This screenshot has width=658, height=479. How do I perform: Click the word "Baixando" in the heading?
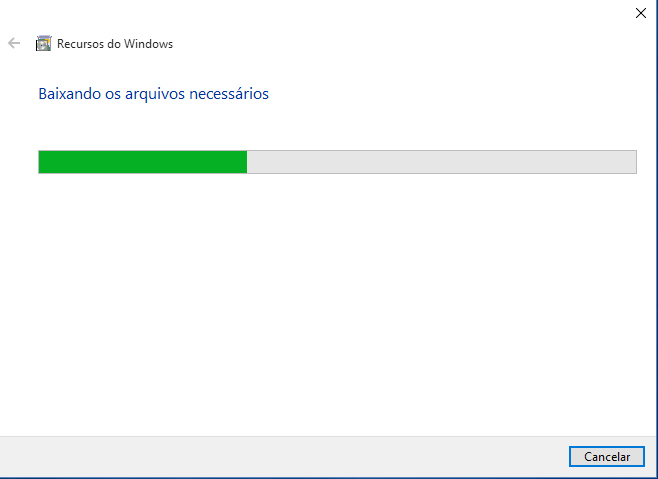pos(70,94)
